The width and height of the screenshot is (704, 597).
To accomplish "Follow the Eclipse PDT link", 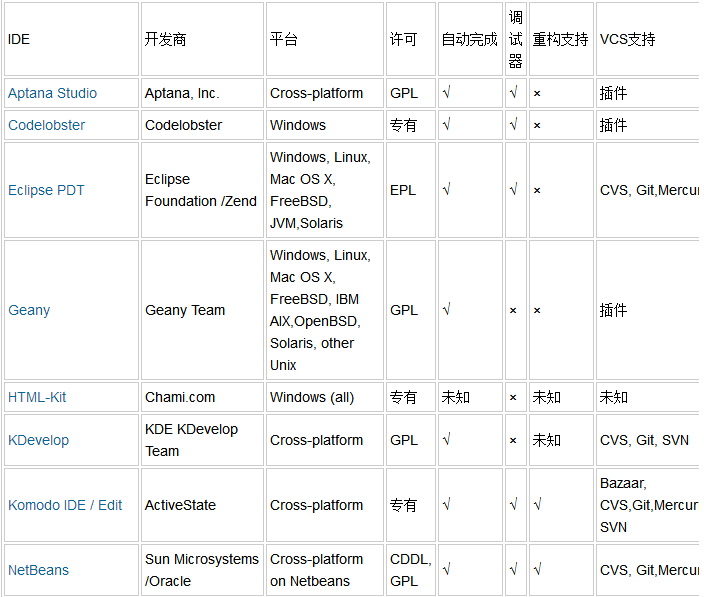I will click(x=46, y=190).
